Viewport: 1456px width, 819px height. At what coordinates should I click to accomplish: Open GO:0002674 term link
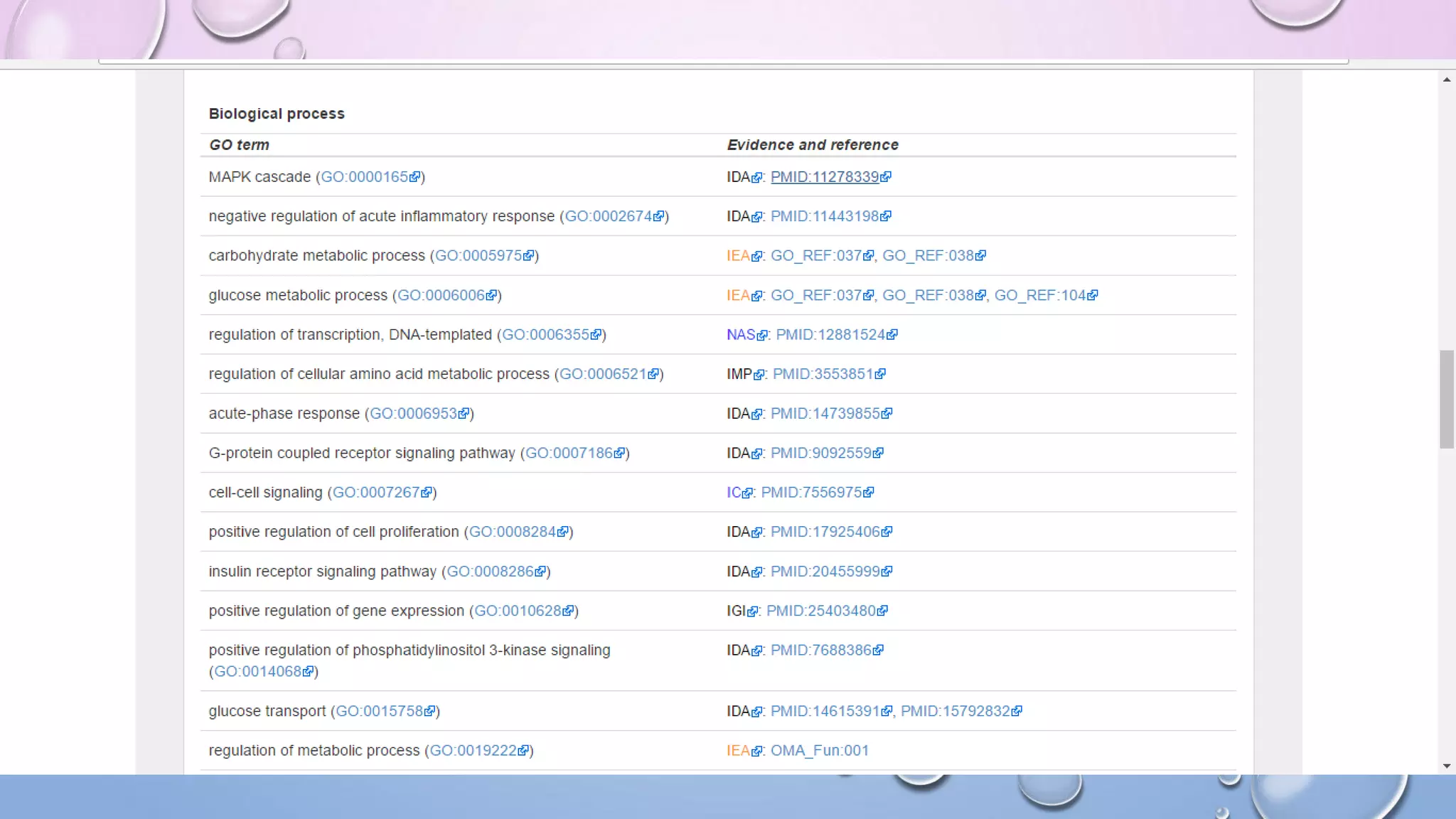click(x=608, y=216)
